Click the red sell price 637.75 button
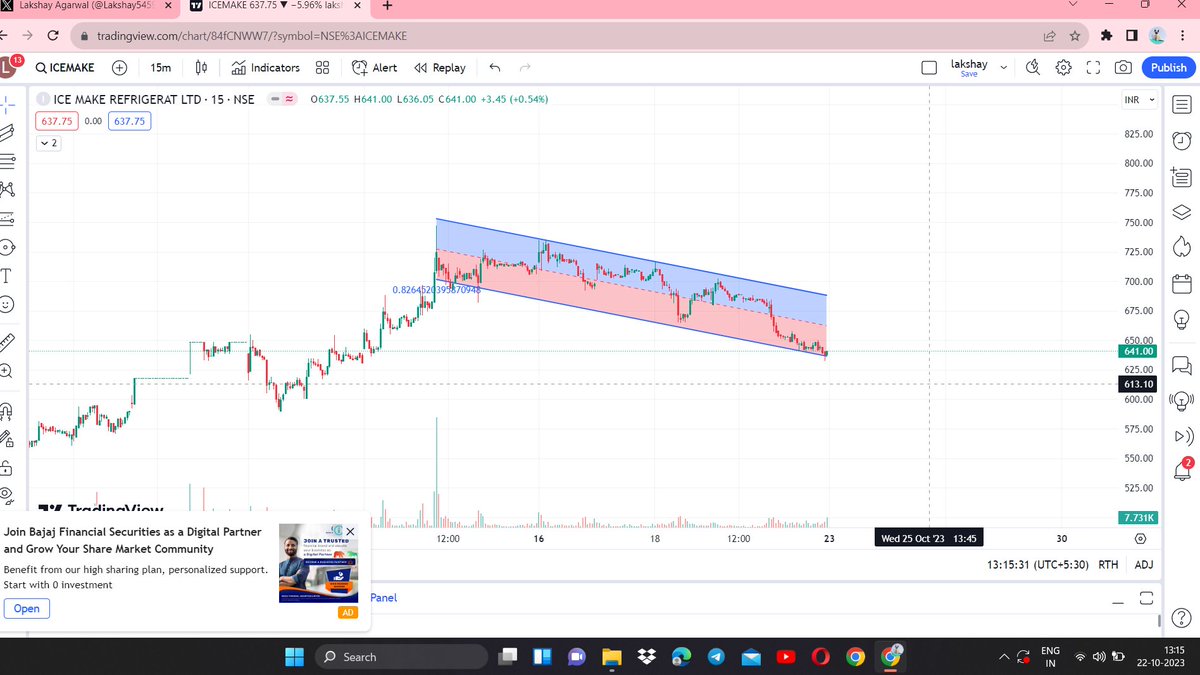The height and width of the screenshot is (675, 1200). pyautogui.click(x=56, y=121)
